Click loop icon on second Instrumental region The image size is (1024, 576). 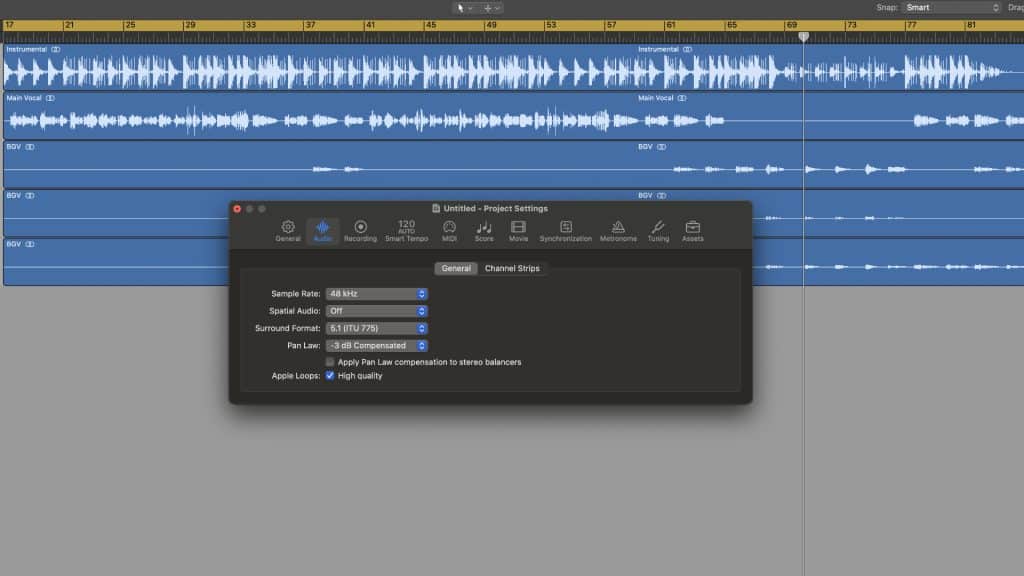(687, 50)
